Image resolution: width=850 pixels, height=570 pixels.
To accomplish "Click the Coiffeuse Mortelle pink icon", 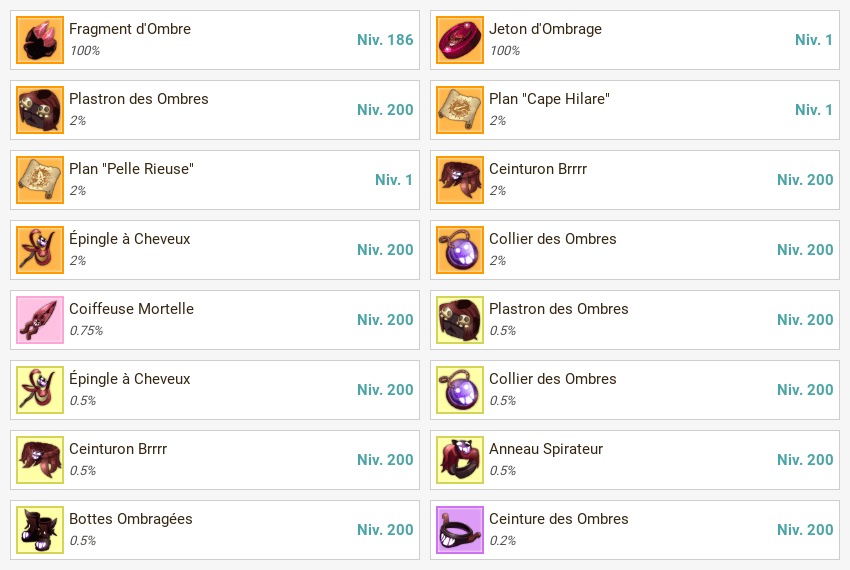I will [x=40, y=320].
